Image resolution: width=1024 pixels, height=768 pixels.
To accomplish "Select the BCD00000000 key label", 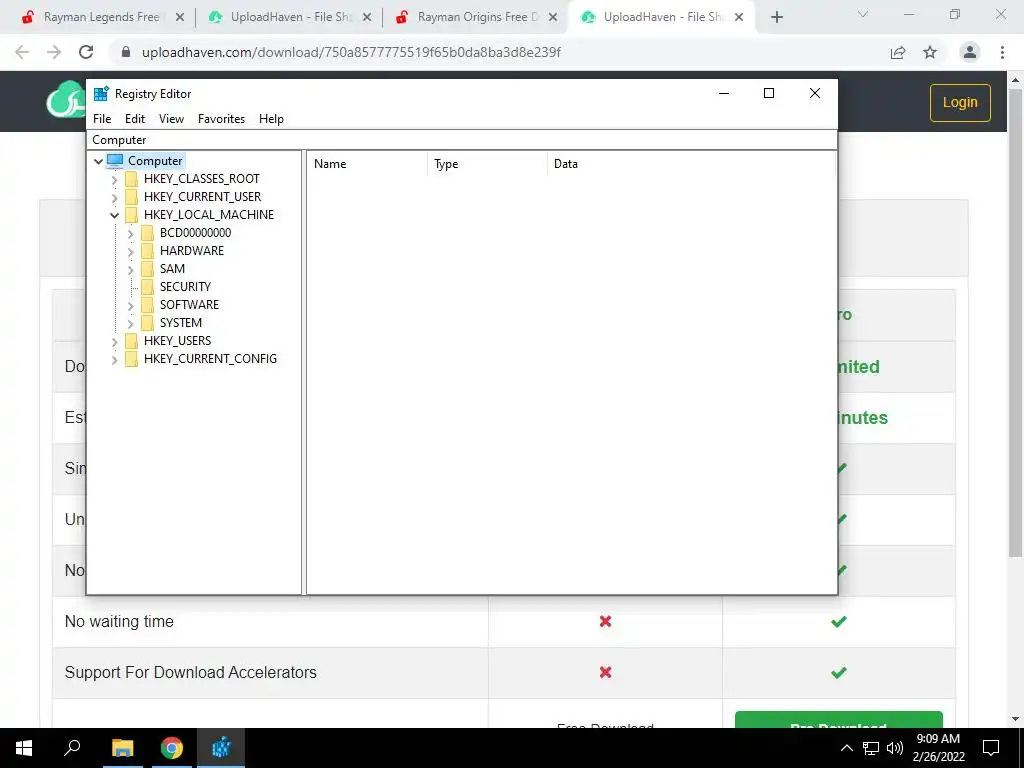I will pos(195,232).
